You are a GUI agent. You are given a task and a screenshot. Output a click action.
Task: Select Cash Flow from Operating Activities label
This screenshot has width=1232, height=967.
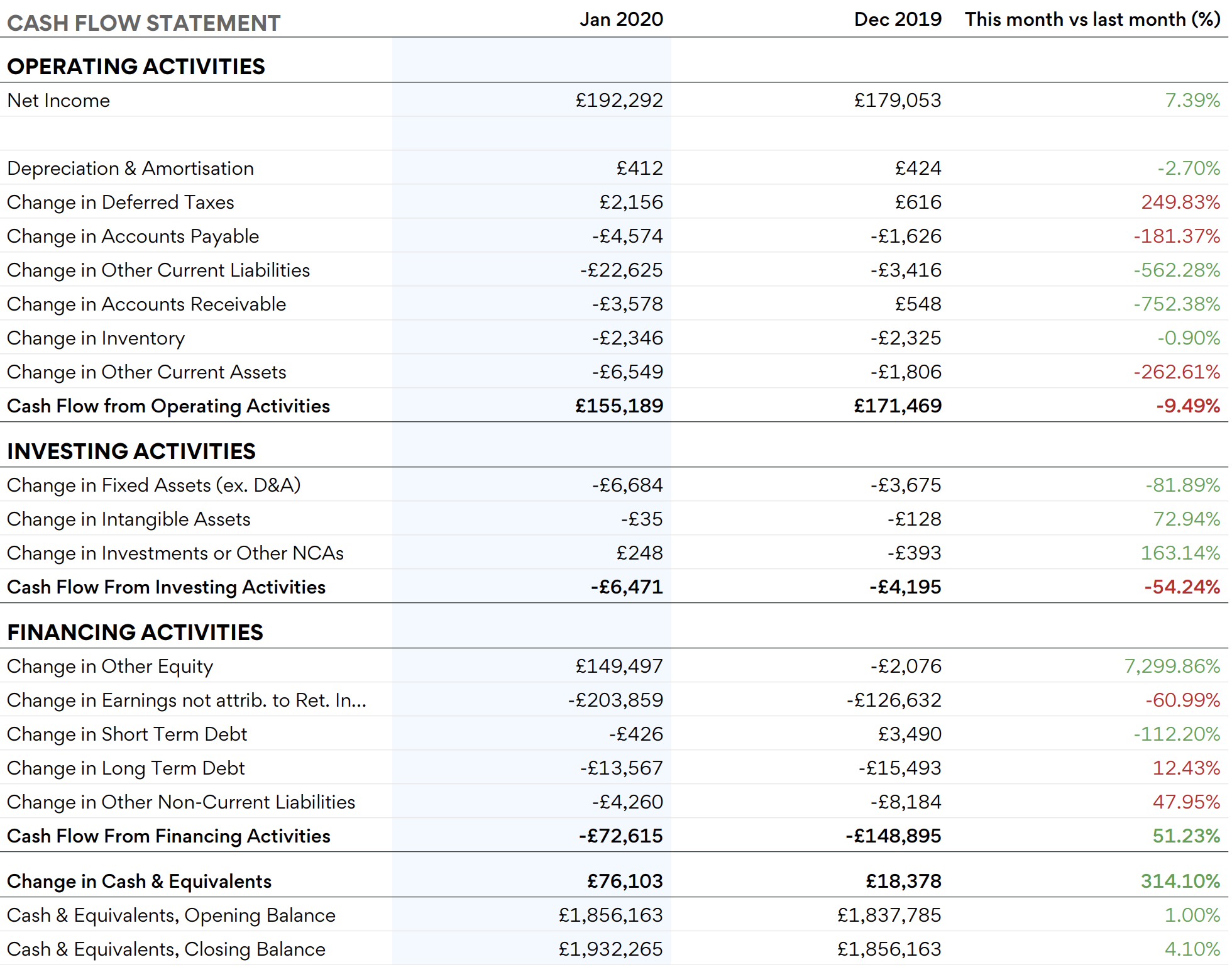168,406
